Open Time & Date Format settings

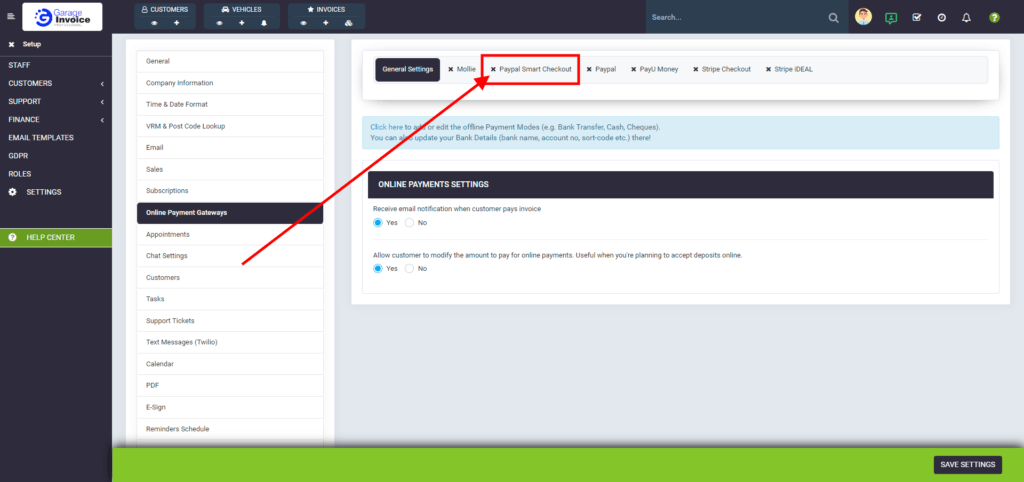tap(230, 104)
